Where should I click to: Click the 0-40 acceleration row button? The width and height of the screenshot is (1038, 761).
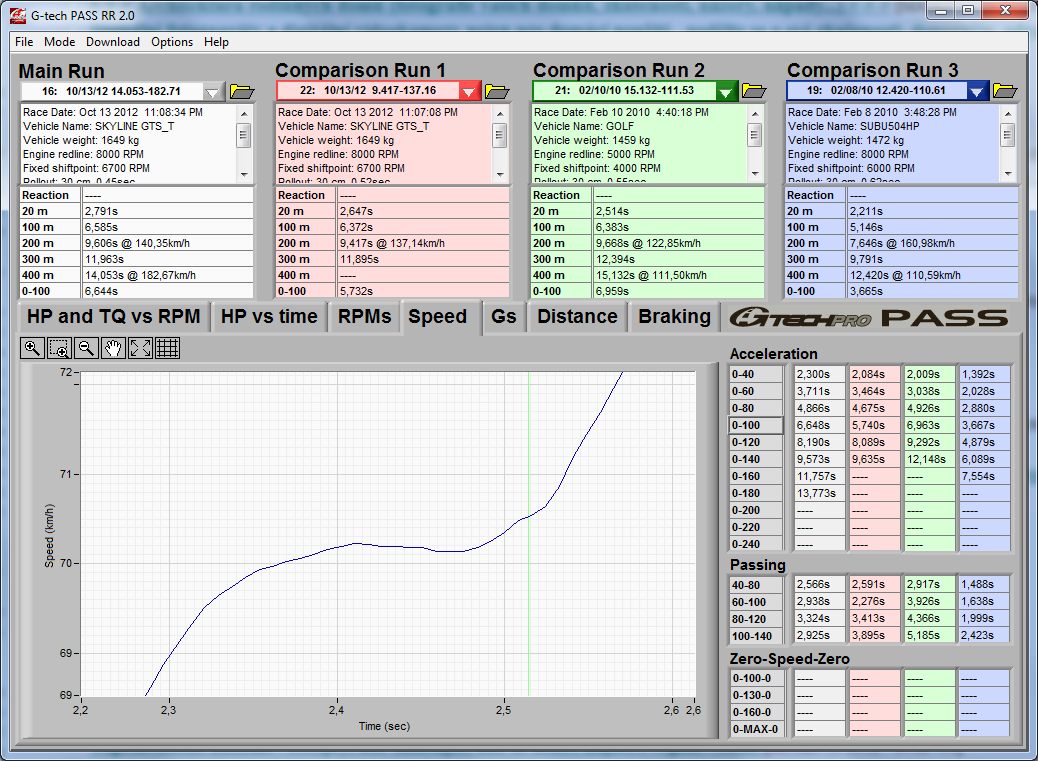[x=756, y=374]
